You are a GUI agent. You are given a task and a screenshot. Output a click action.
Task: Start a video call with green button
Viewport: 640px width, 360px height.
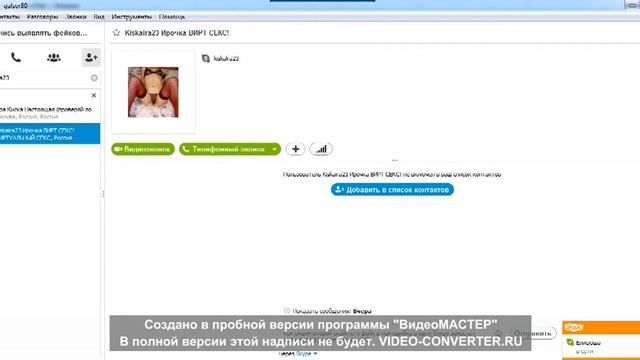(143, 149)
